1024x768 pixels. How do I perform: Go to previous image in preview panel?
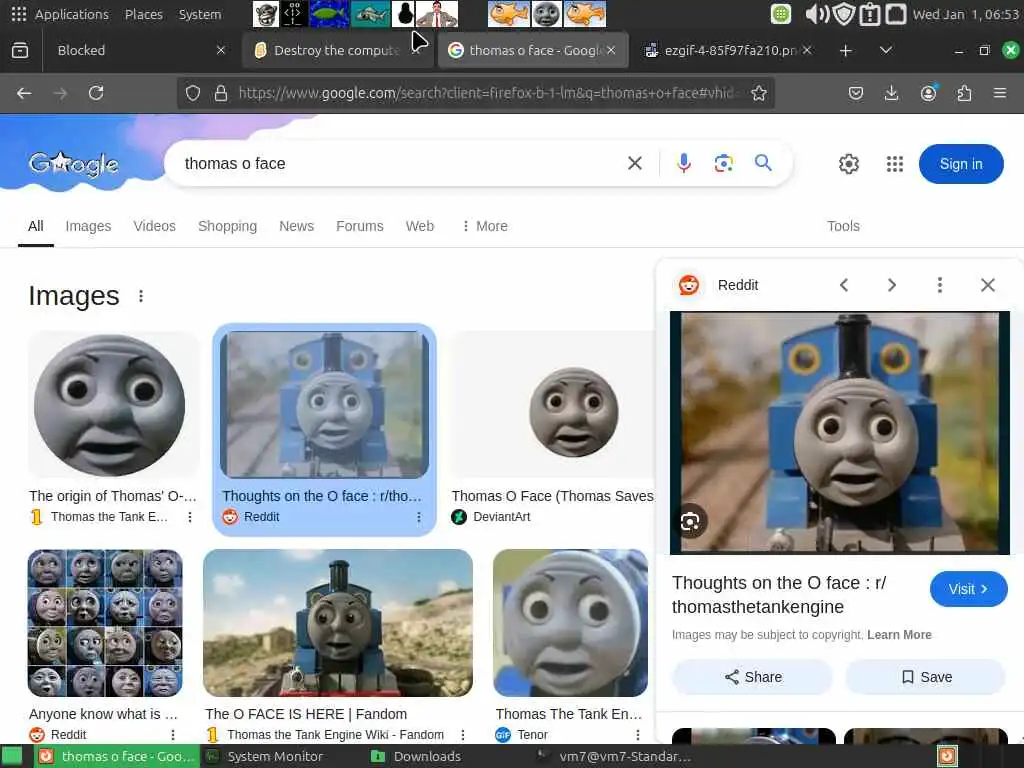coord(844,285)
